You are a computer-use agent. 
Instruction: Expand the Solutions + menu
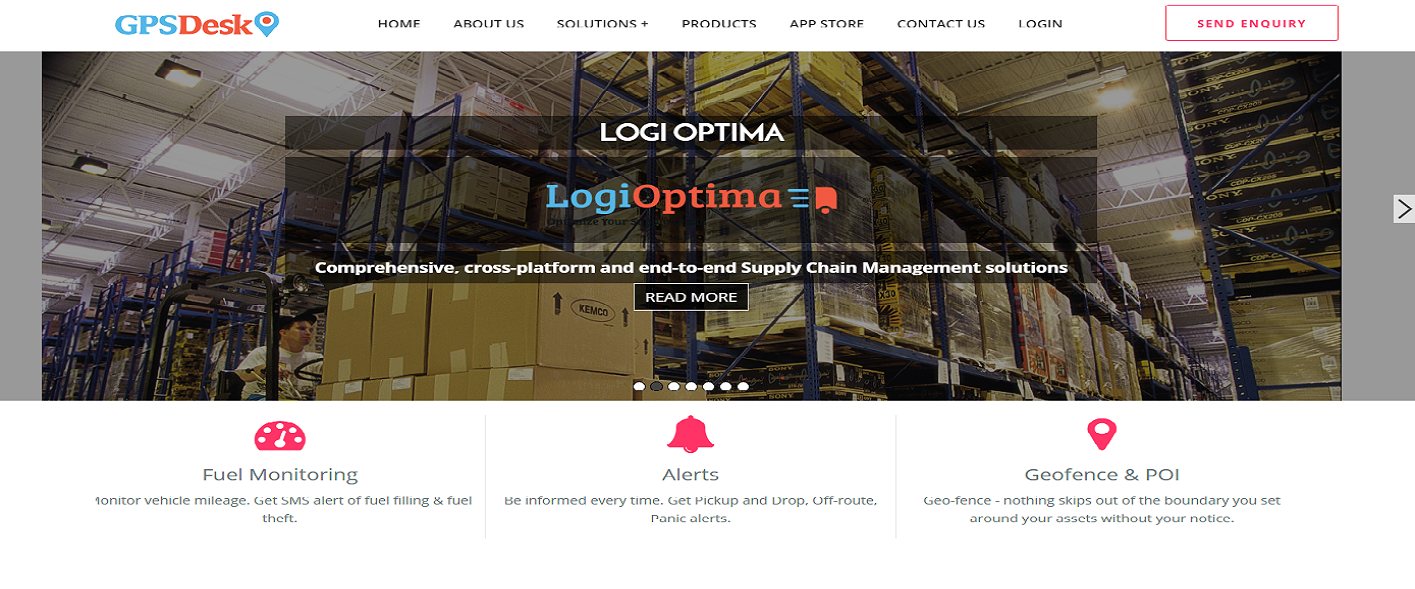click(x=602, y=24)
